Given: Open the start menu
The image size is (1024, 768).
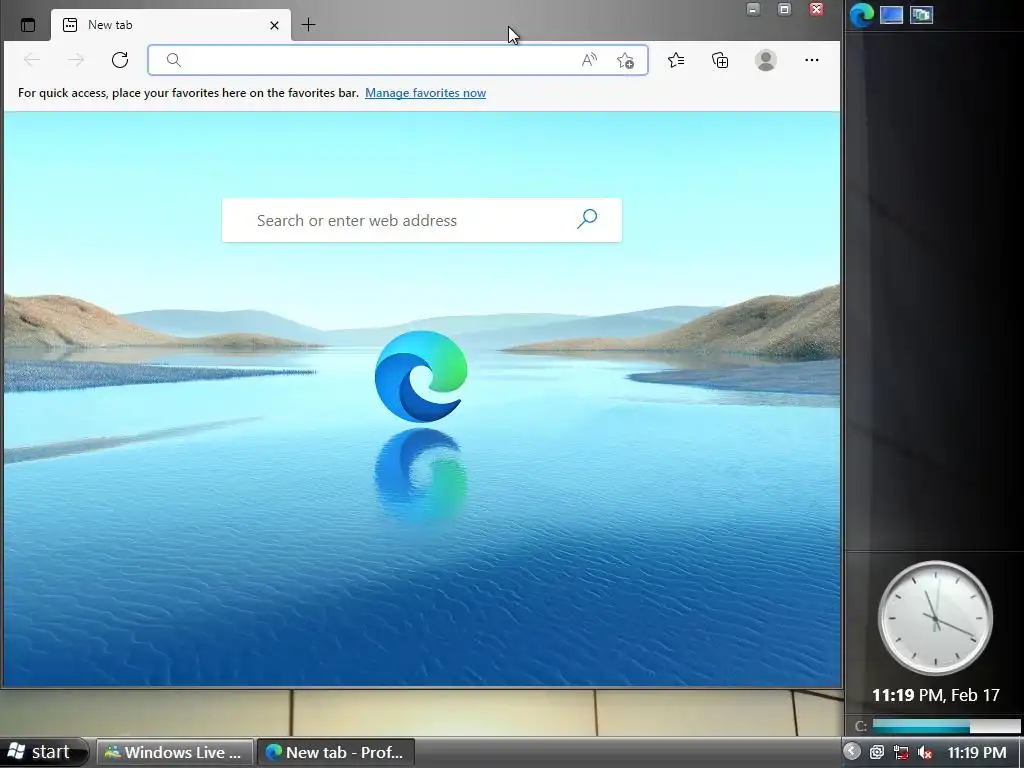Looking at the screenshot, I should coord(43,752).
